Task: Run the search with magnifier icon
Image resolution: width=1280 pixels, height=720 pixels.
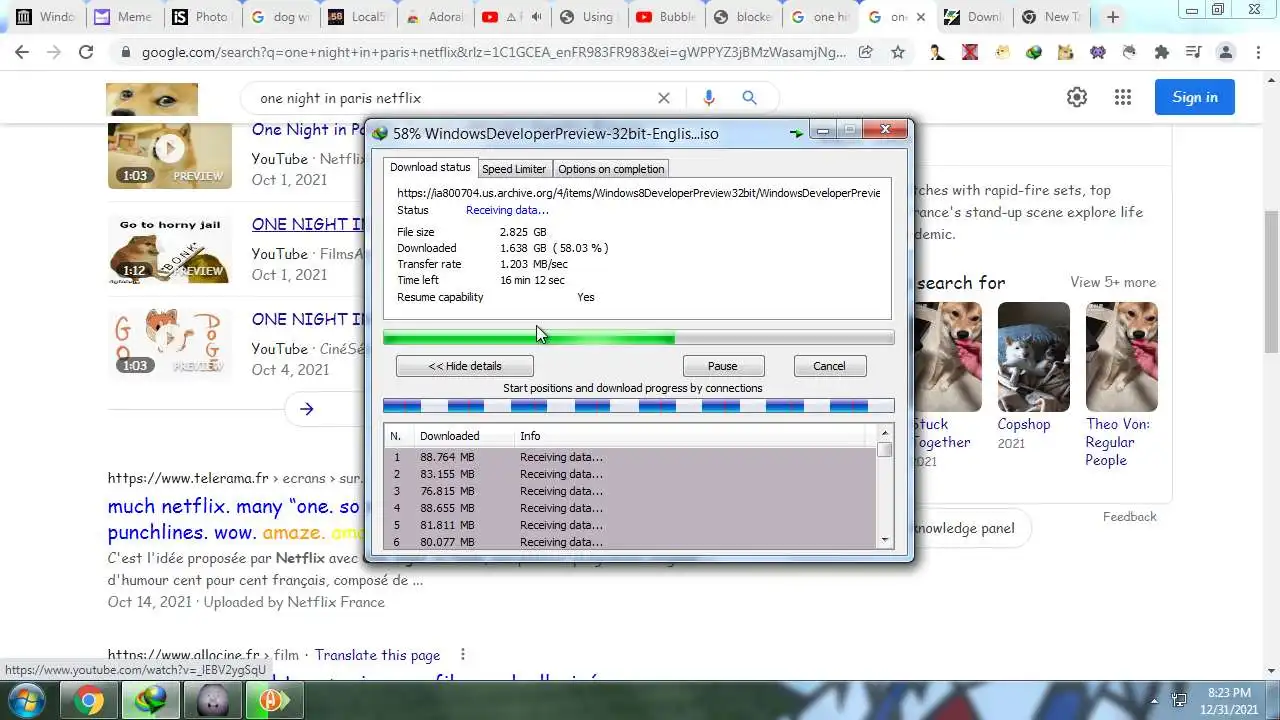Action: point(749,98)
